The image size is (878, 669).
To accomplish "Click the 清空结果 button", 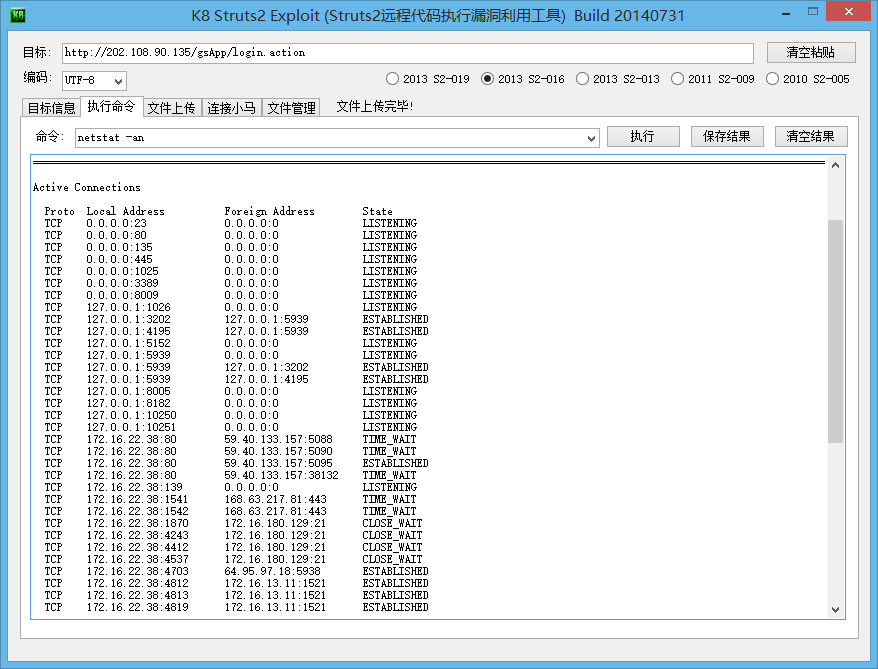I will point(811,137).
